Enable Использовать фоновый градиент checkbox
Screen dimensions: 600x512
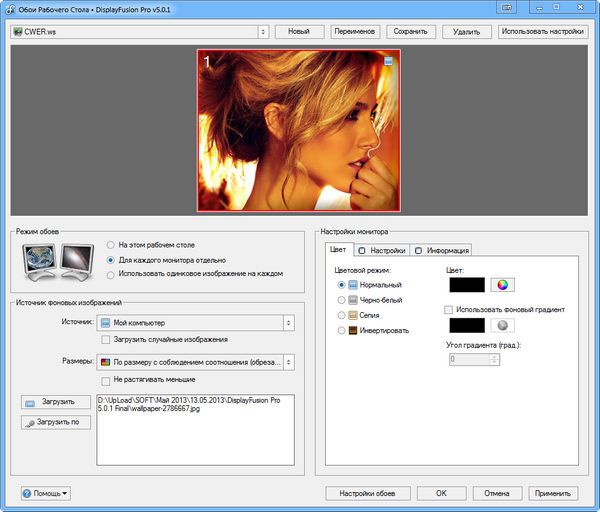[x=449, y=310]
